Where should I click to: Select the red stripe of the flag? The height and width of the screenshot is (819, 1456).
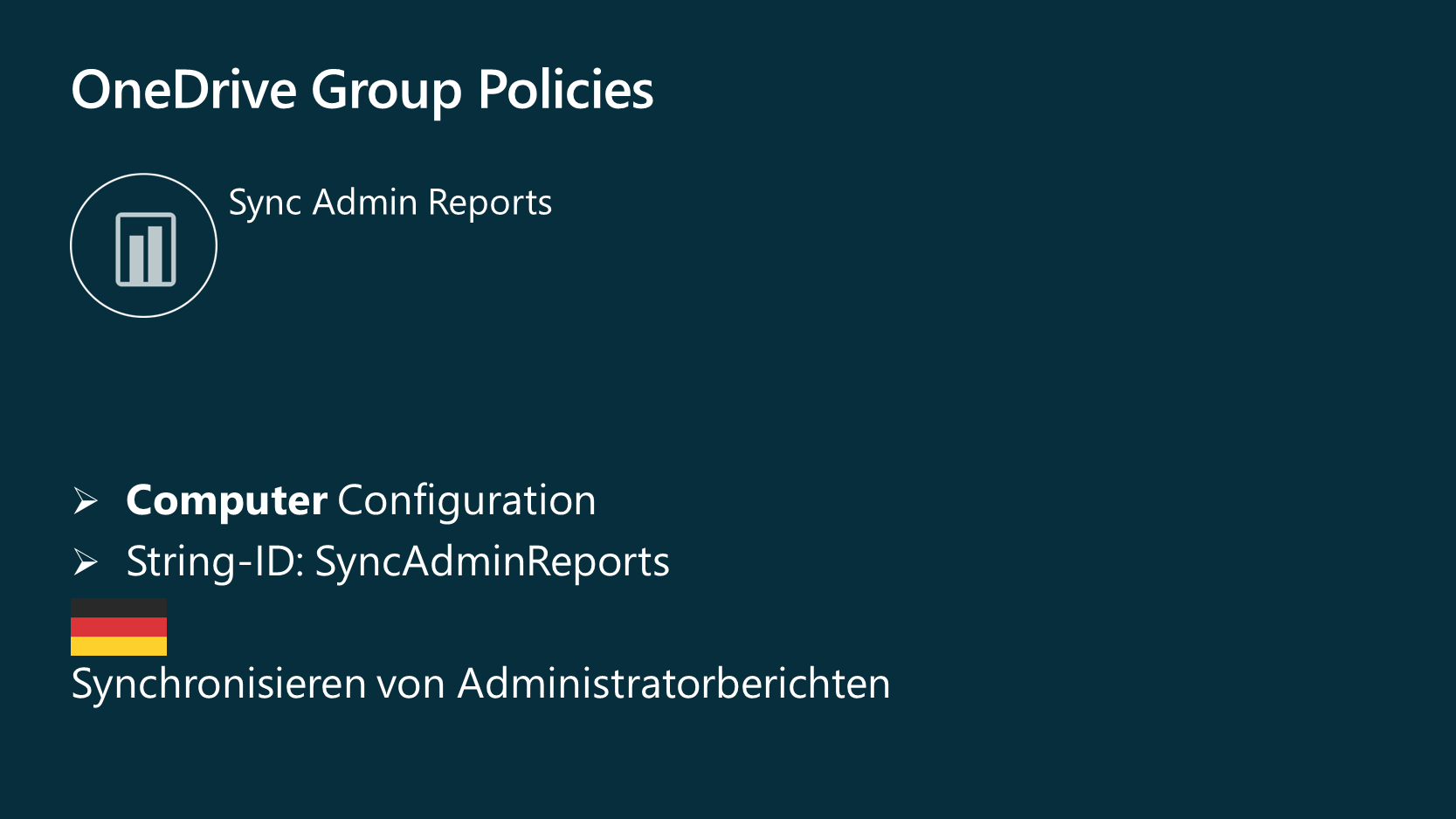coord(119,627)
